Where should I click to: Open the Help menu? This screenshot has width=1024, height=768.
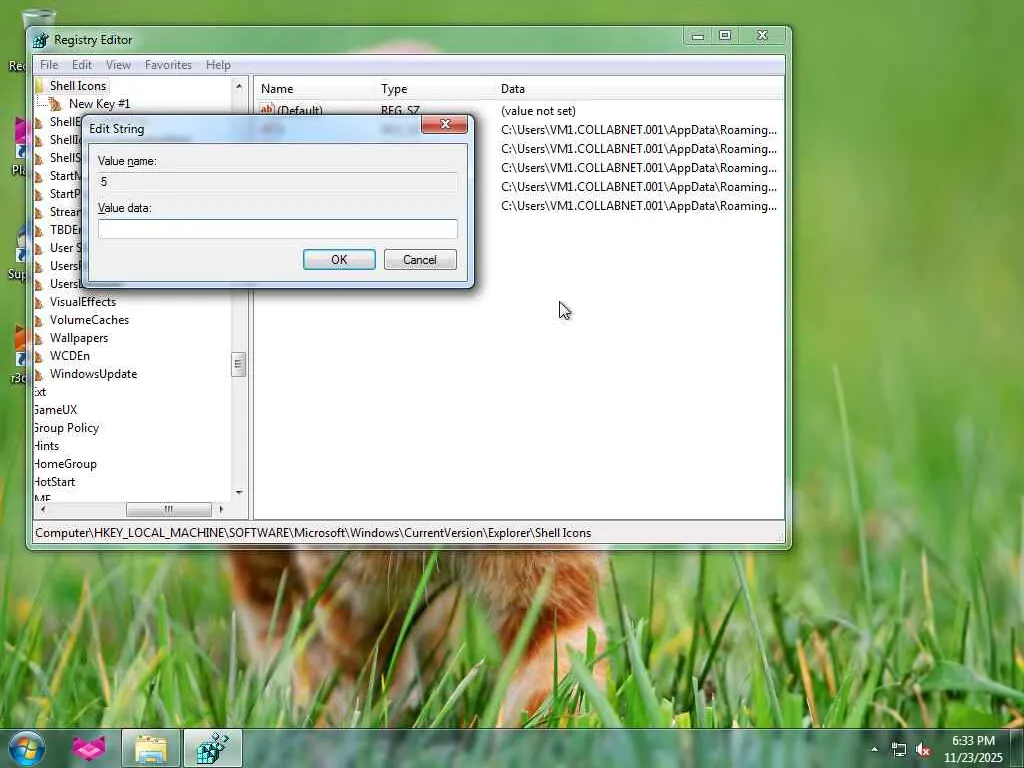(218, 65)
